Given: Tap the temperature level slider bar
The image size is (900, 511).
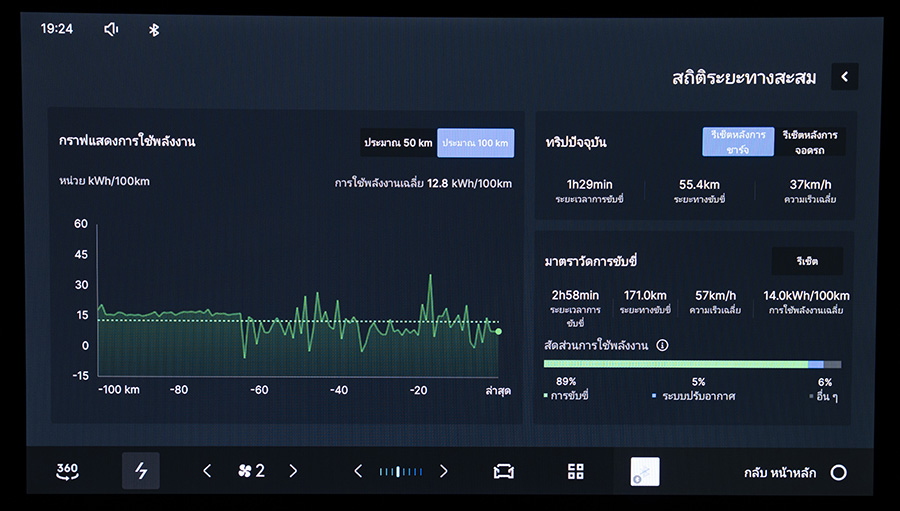Looking at the screenshot, I should tap(400, 471).
